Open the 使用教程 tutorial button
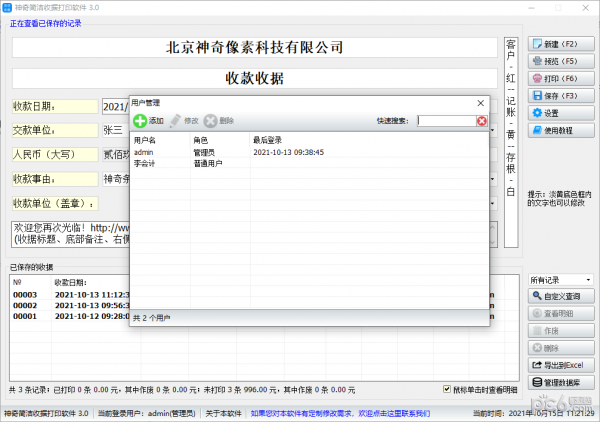 [x=561, y=130]
